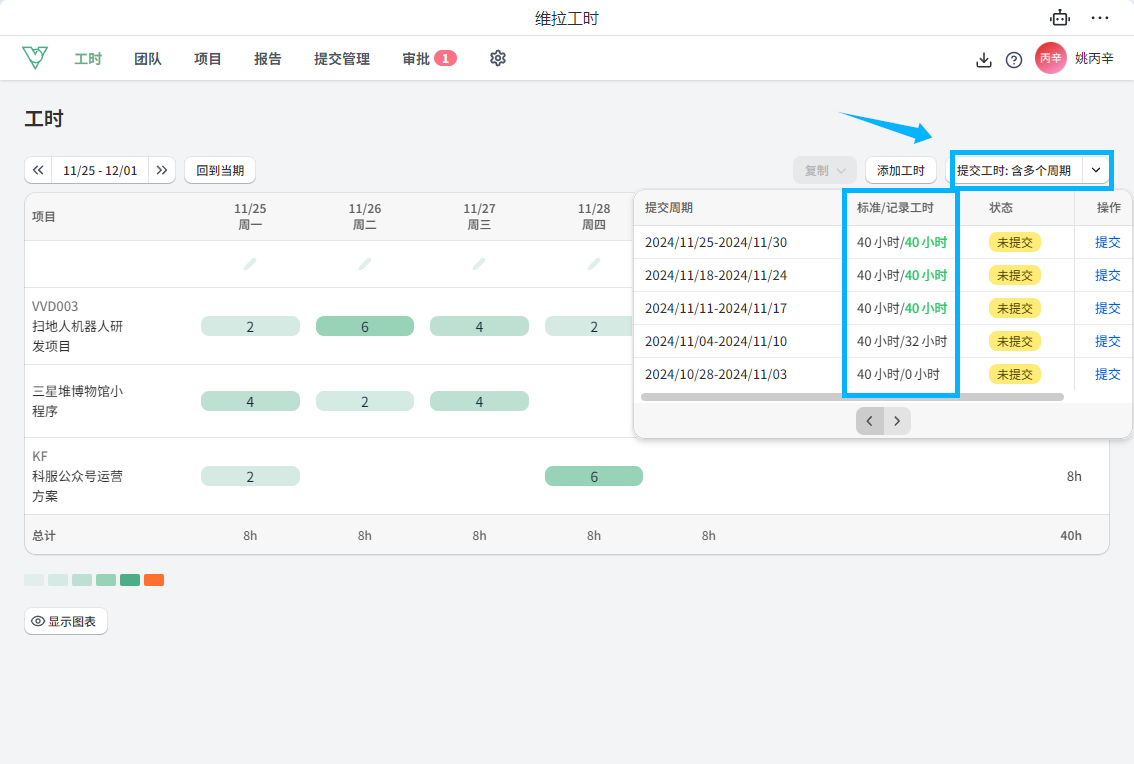Click the 科服公众号运营方案 project name

(x=77, y=486)
